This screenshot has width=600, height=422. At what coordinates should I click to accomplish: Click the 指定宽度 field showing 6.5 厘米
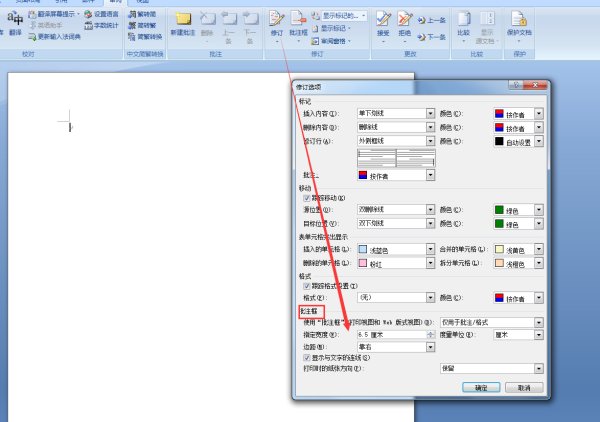[x=396, y=335]
